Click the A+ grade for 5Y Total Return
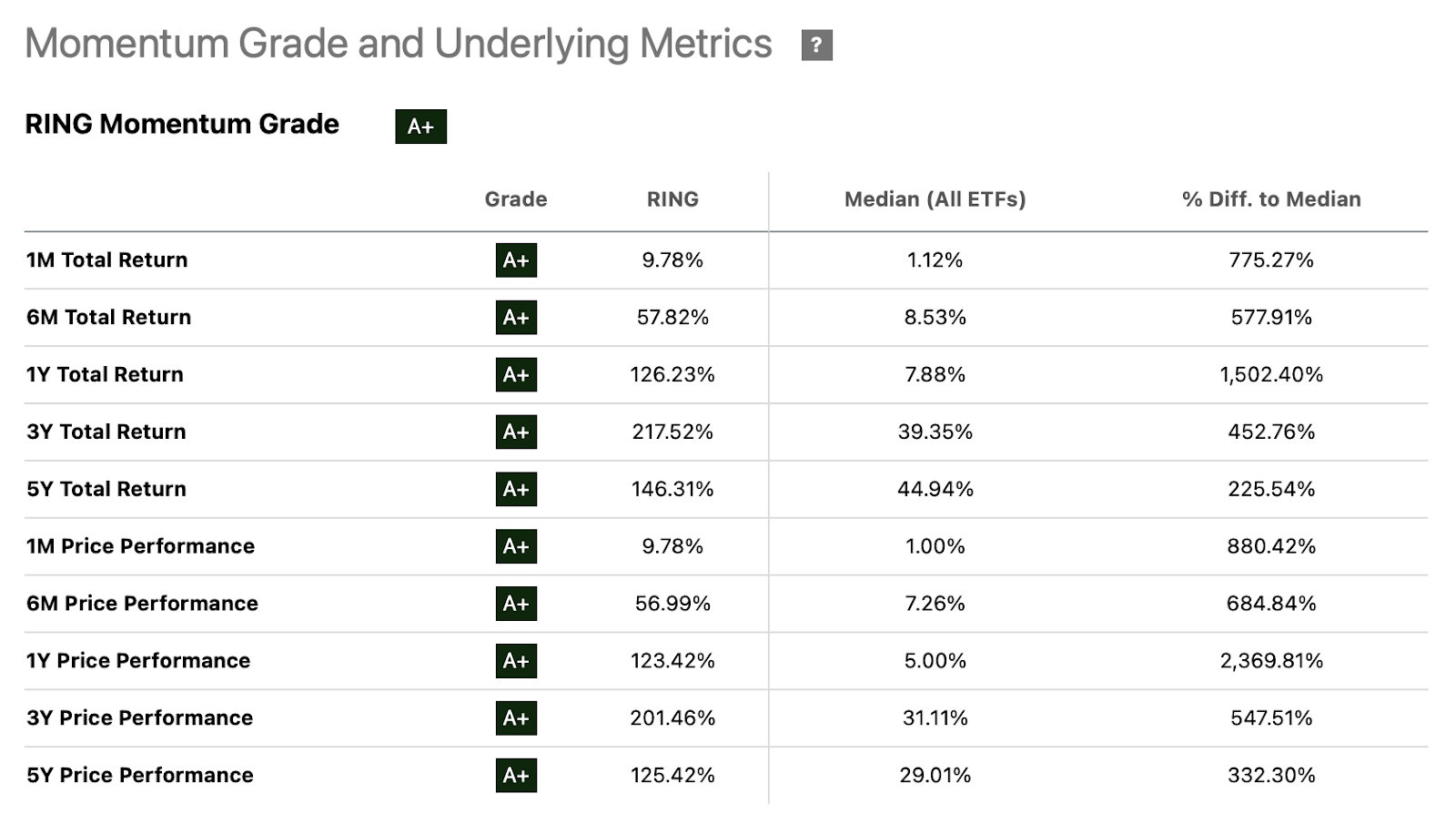This screenshot has height=824, width=1456. pos(516,489)
